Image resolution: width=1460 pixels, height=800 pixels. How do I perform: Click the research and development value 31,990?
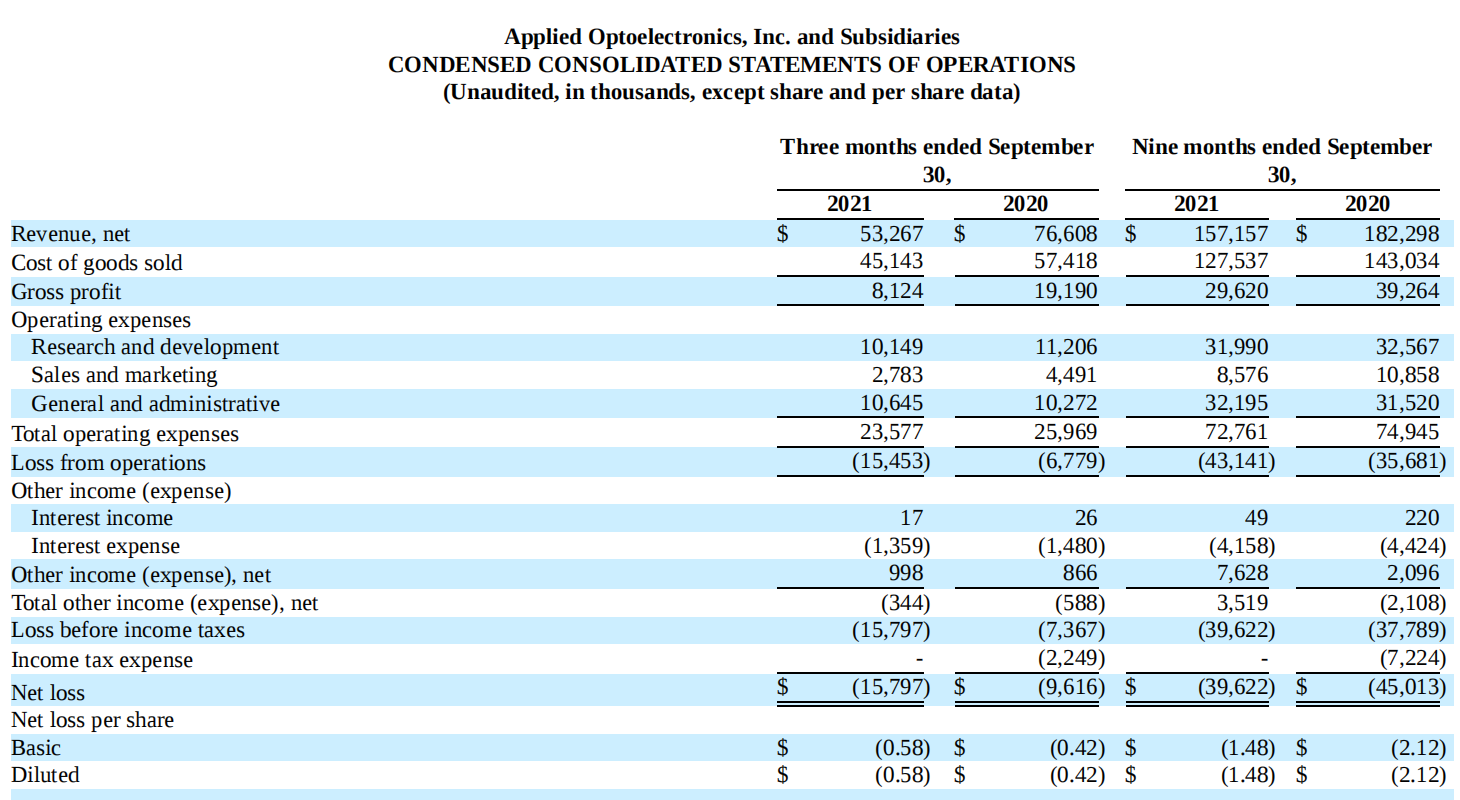click(x=1236, y=347)
